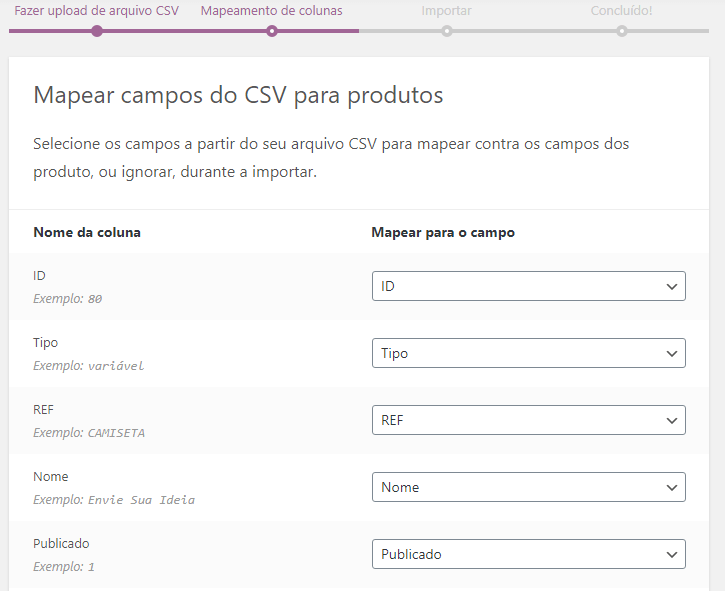Click the Mapear para o campo header

coord(443,232)
